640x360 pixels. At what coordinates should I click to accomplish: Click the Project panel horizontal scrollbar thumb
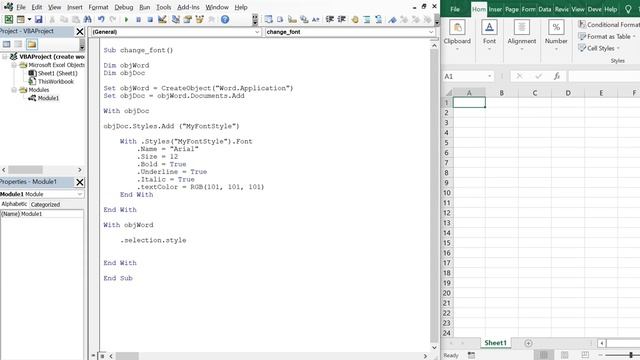coord(25,169)
